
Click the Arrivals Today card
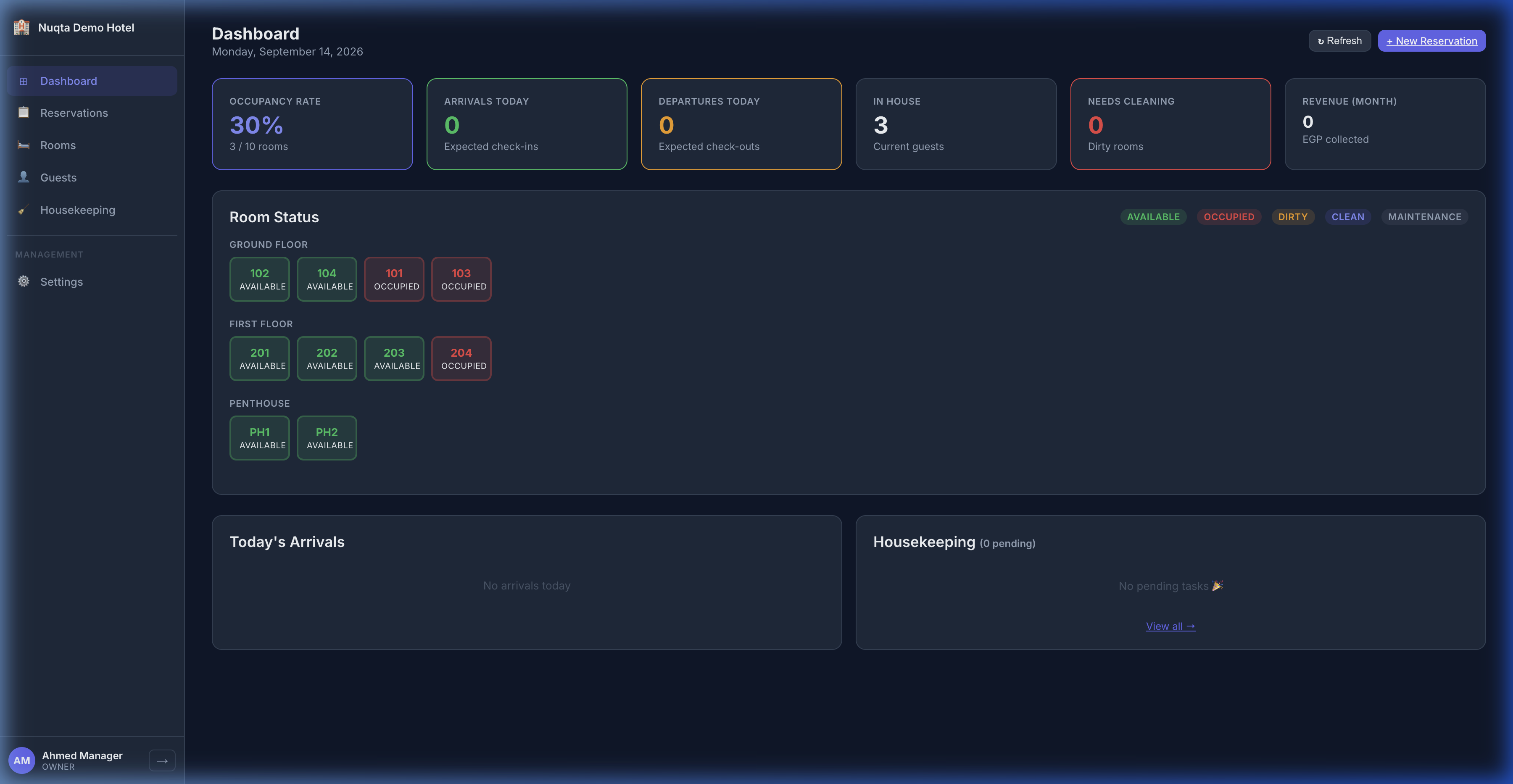[527, 124]
